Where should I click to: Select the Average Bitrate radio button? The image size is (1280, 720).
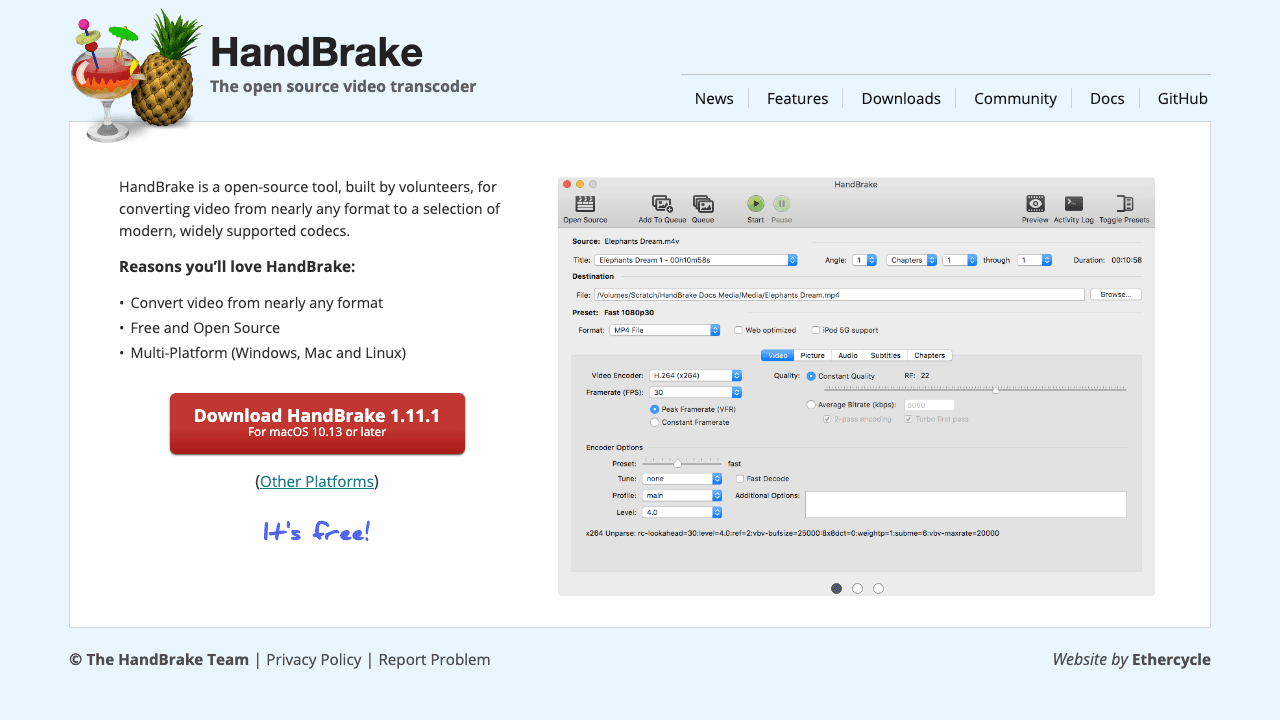click(x=811, y=405)
